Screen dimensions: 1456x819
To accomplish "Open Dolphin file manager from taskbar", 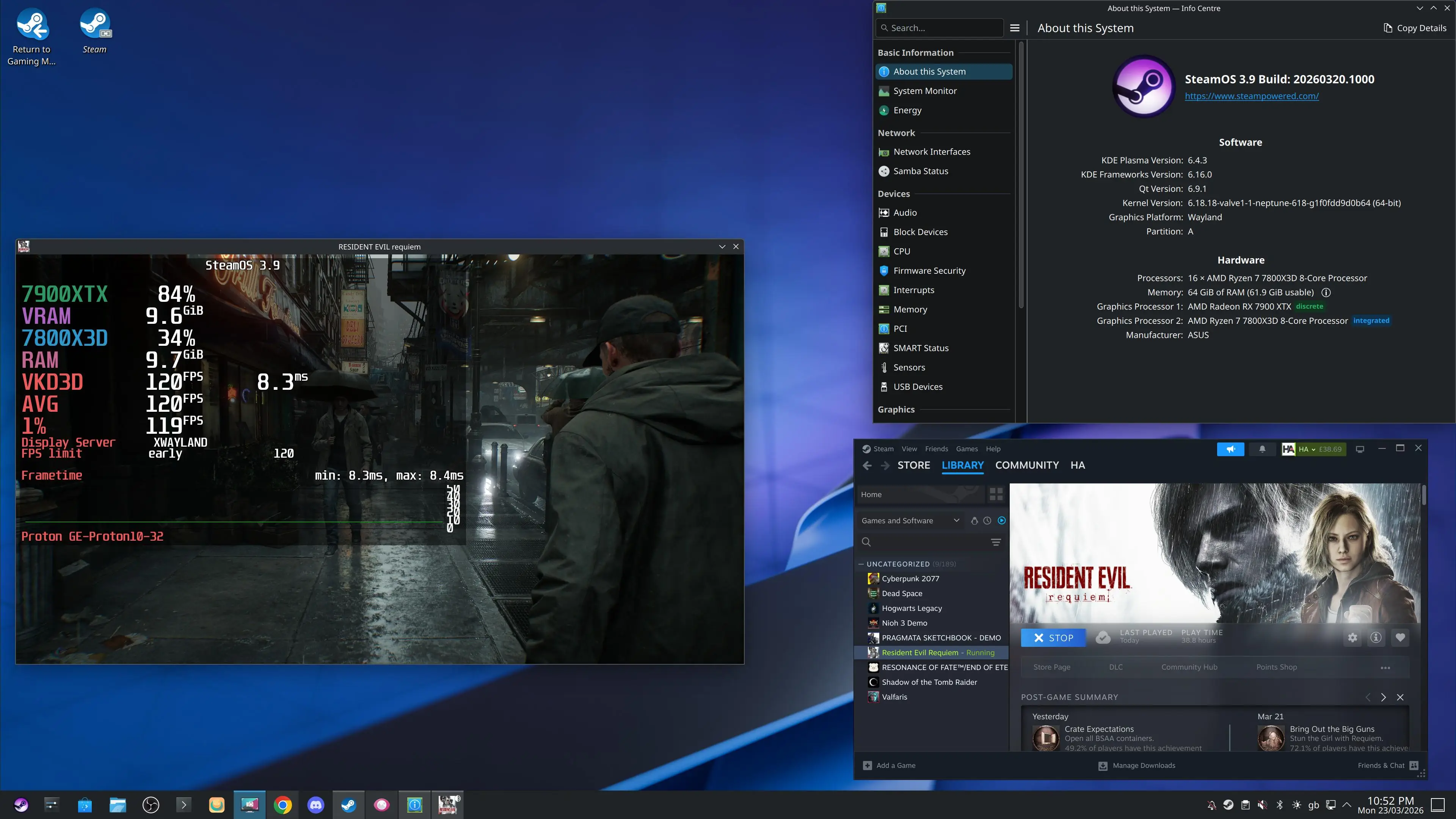I will [x=118, y=805].
